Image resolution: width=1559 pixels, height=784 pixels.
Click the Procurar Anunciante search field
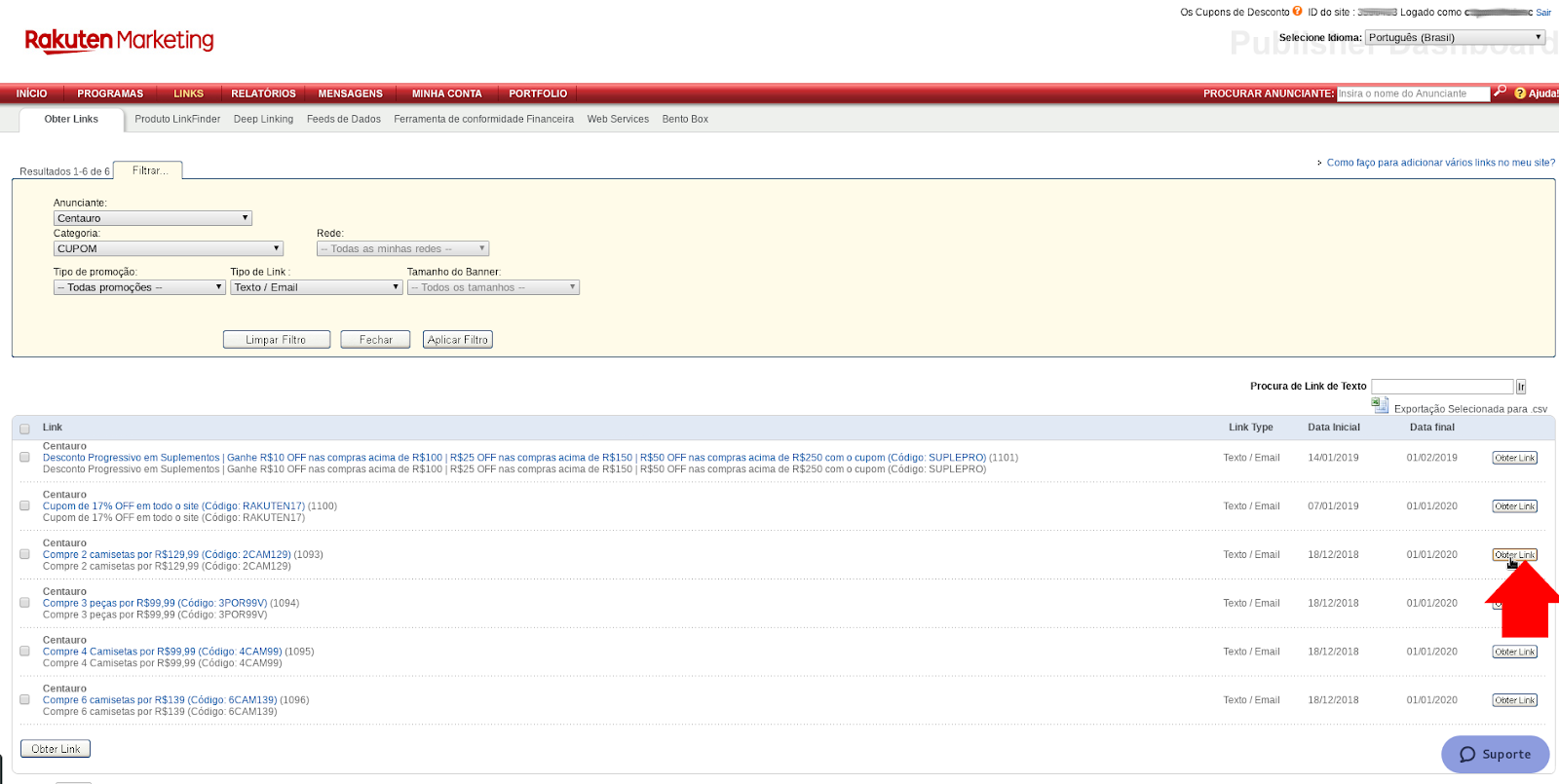pyautogui.click(x=1413, y=93)
